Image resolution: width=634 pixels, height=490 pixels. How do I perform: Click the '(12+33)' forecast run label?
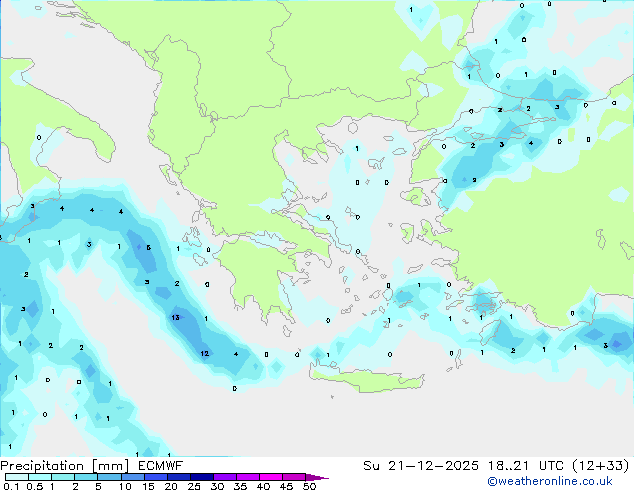600,466
